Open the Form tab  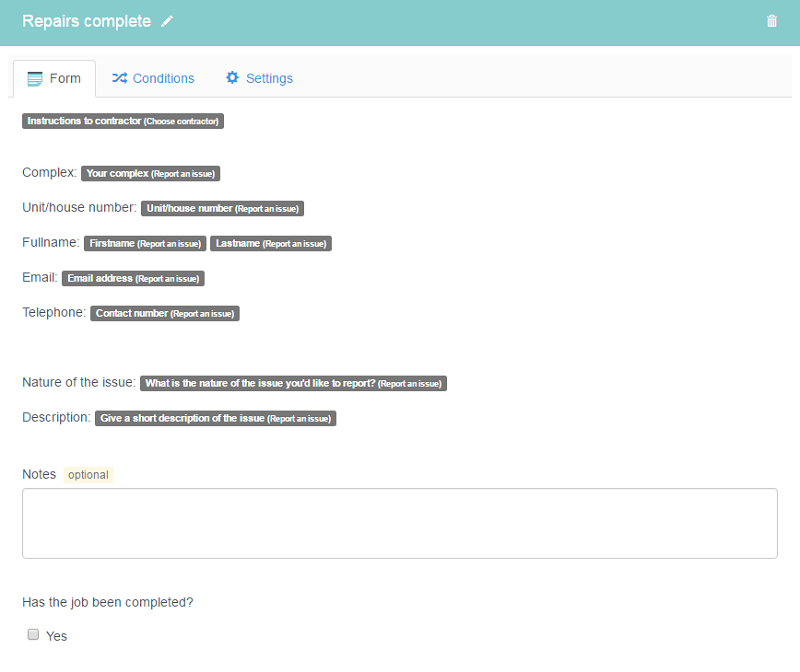click(54, 78)
